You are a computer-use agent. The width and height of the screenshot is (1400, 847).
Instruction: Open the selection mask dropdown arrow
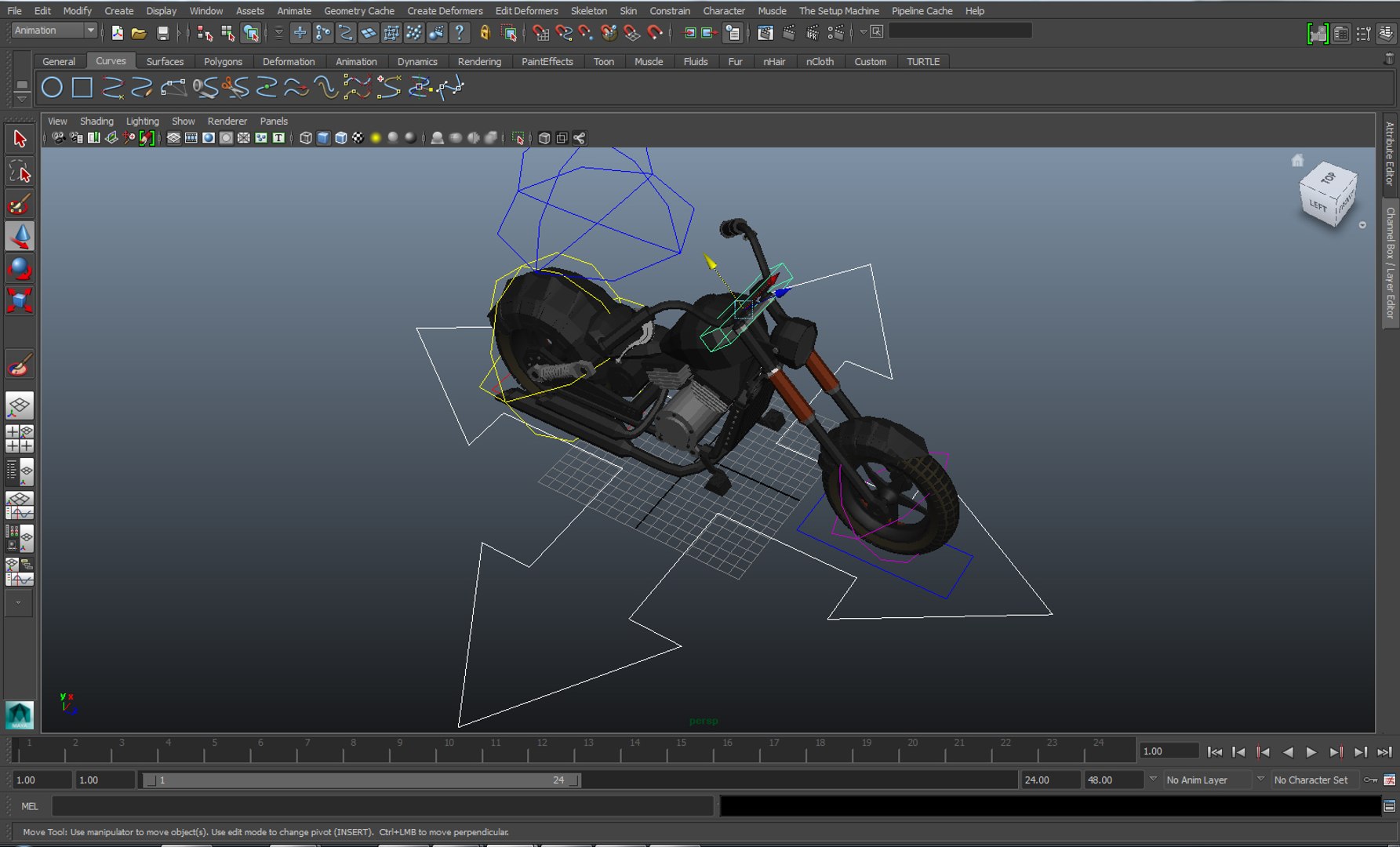click(x=278, y=32)
